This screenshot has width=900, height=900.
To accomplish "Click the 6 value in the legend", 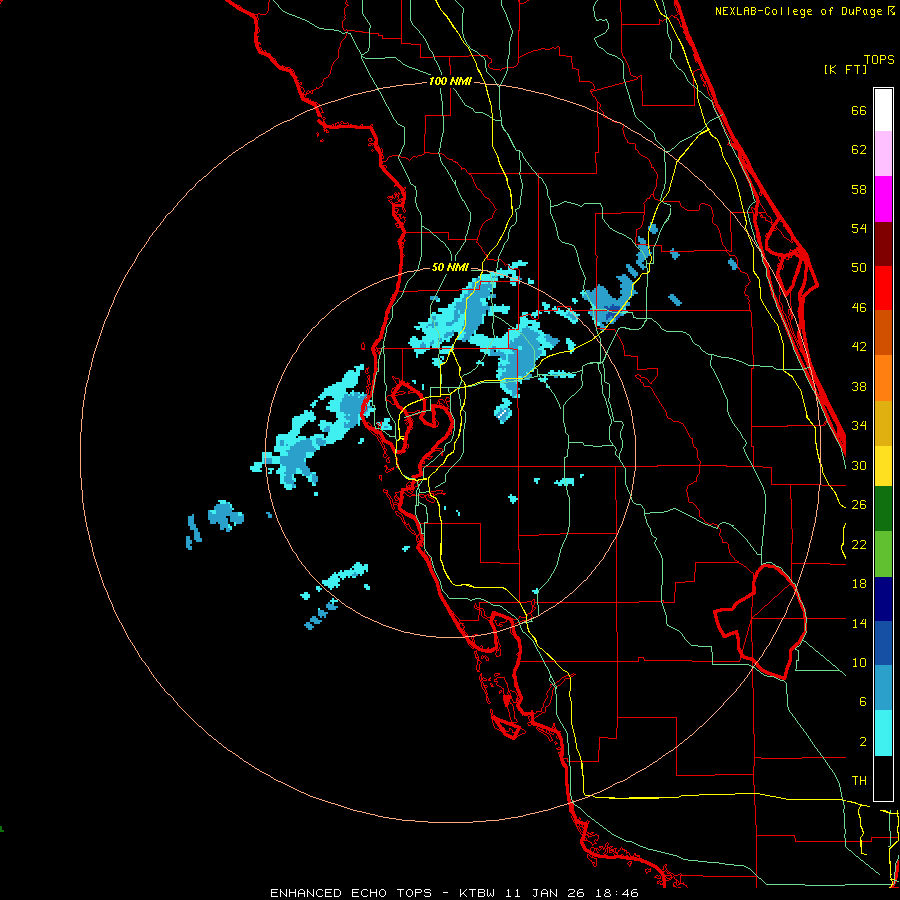I will (x=862, y=702).
